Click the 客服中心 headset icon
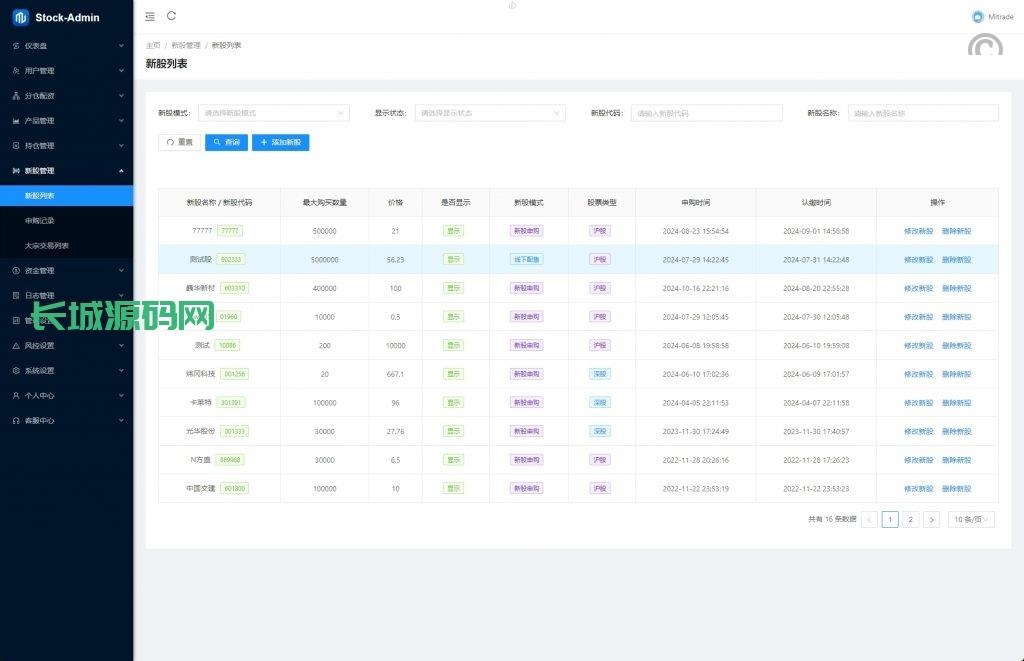Image resolution: width=1024 pixels, height=661 pixels. 16,421
